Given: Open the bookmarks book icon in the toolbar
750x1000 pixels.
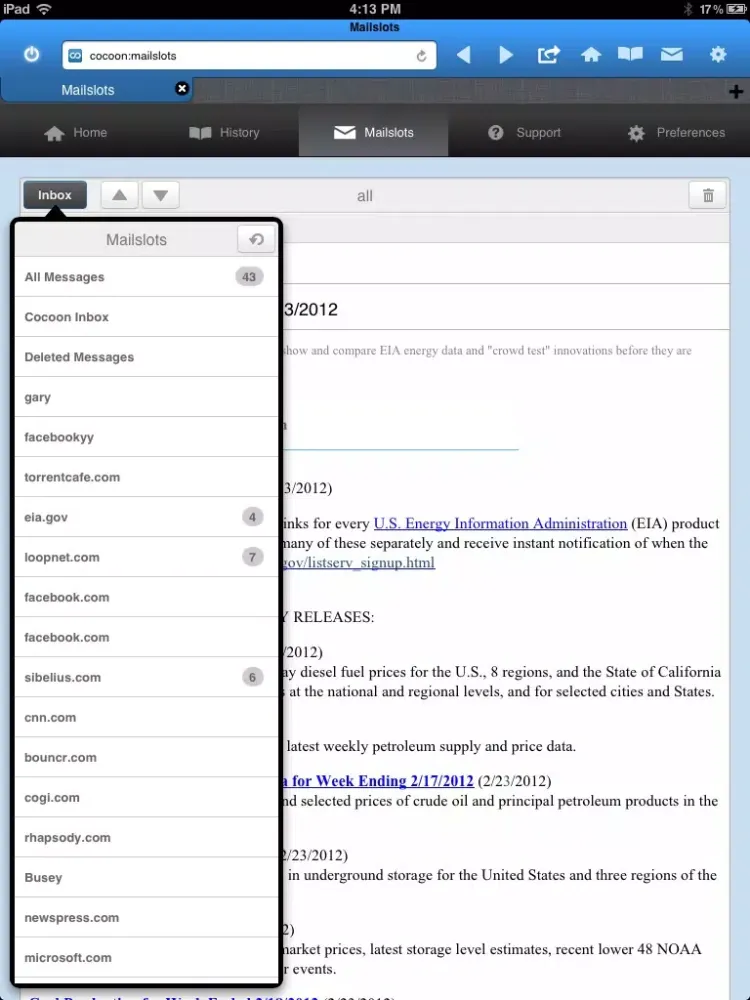Looking at the screenshot, I should pyautogui.click(x=630, y=55).
